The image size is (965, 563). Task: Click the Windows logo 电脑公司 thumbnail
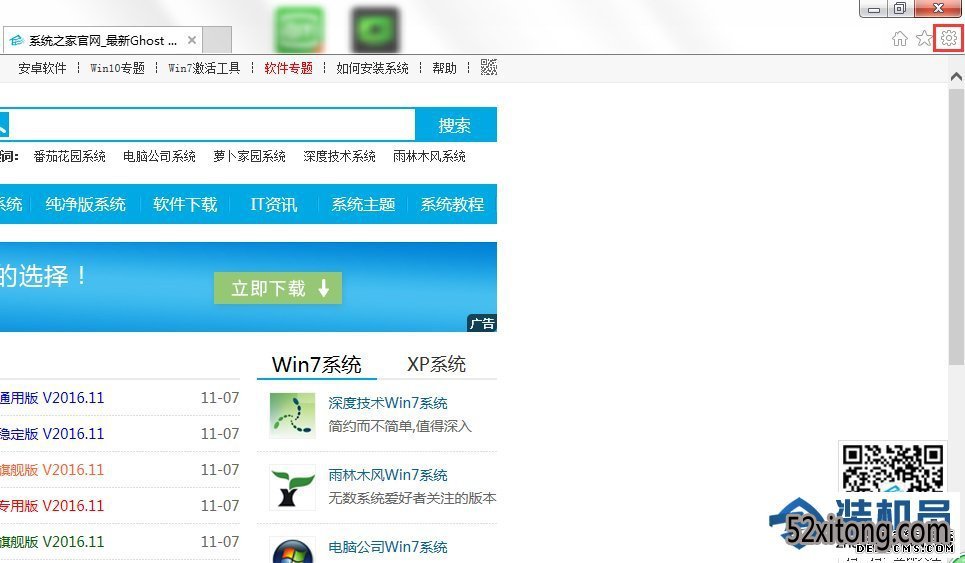(292, 550)
